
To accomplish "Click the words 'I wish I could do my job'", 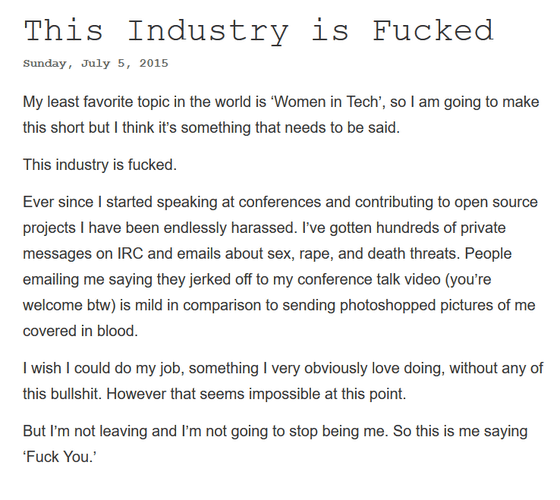I will pyautogui.click(x=104, y=369).
